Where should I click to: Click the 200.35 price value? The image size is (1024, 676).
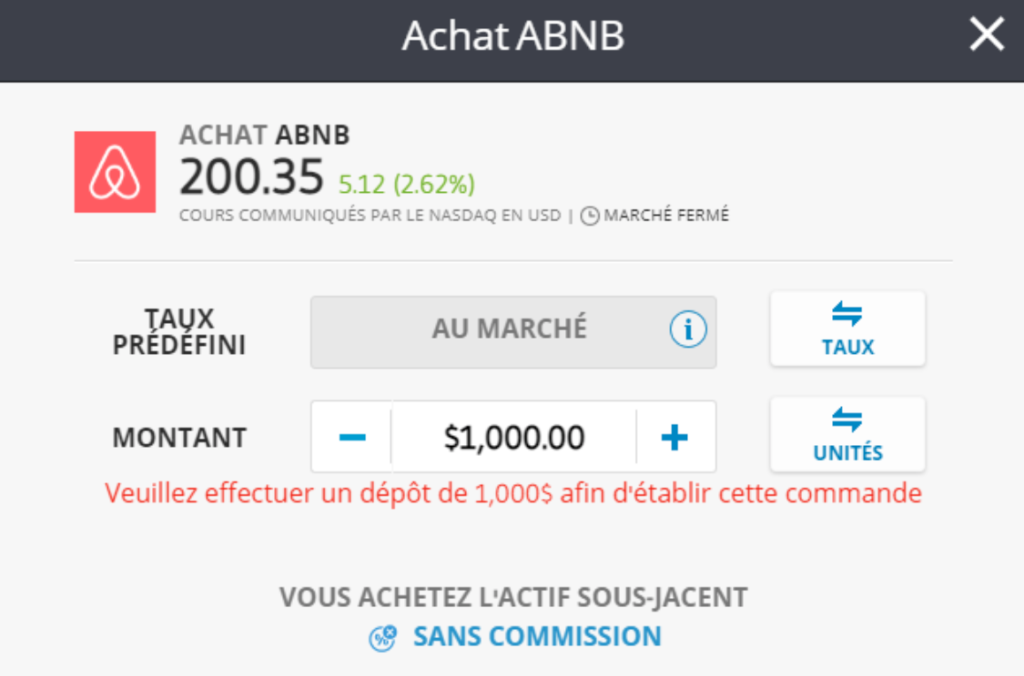[x=251, y=177]
